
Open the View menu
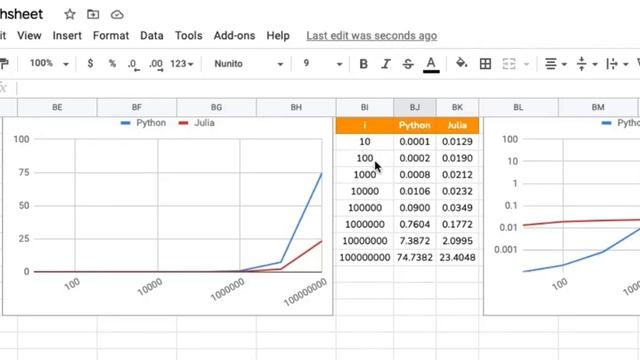pyautogui.click(x=29, y=36)
